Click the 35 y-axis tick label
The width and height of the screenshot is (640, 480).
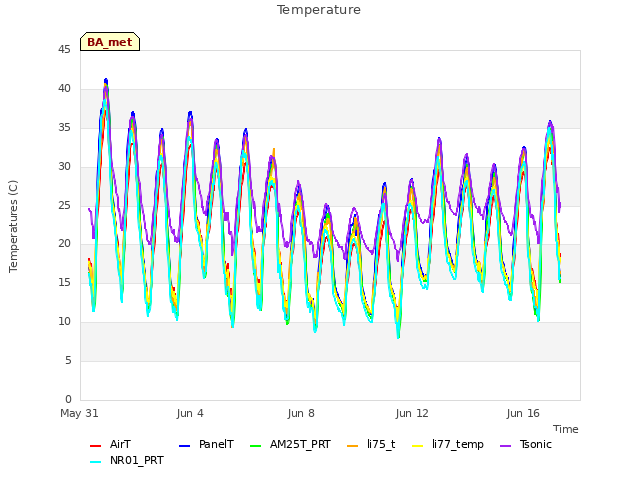[x=64, y=128]
